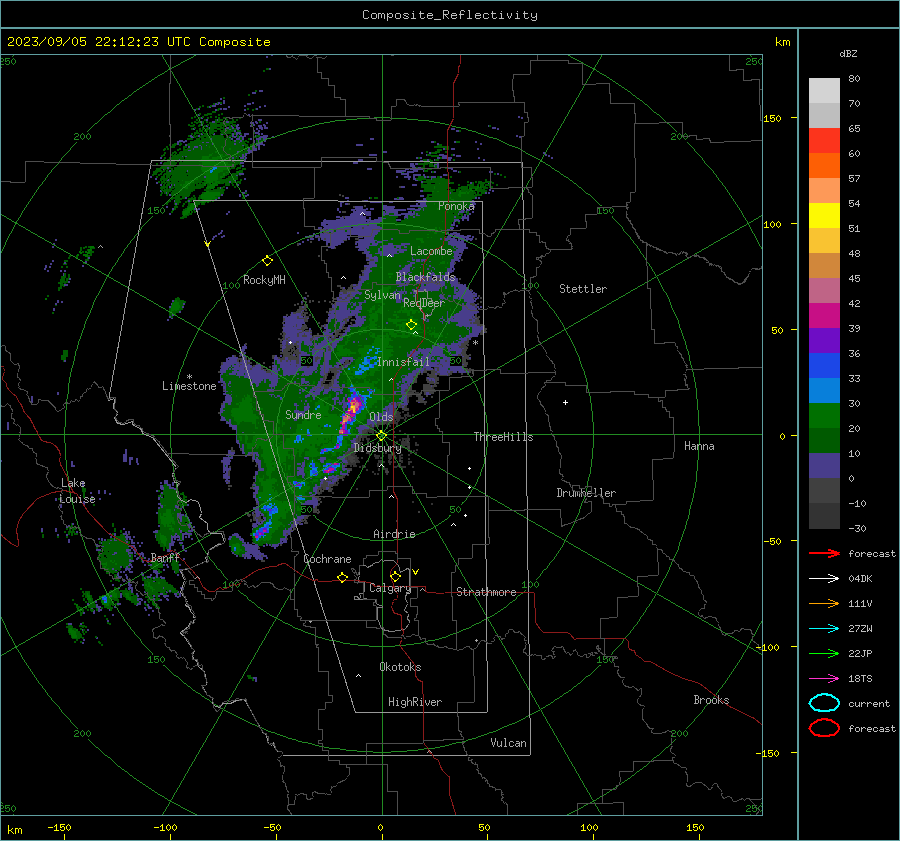
Task: Click the cyan 27ZW arrow icon
Action: coord(824,629)
